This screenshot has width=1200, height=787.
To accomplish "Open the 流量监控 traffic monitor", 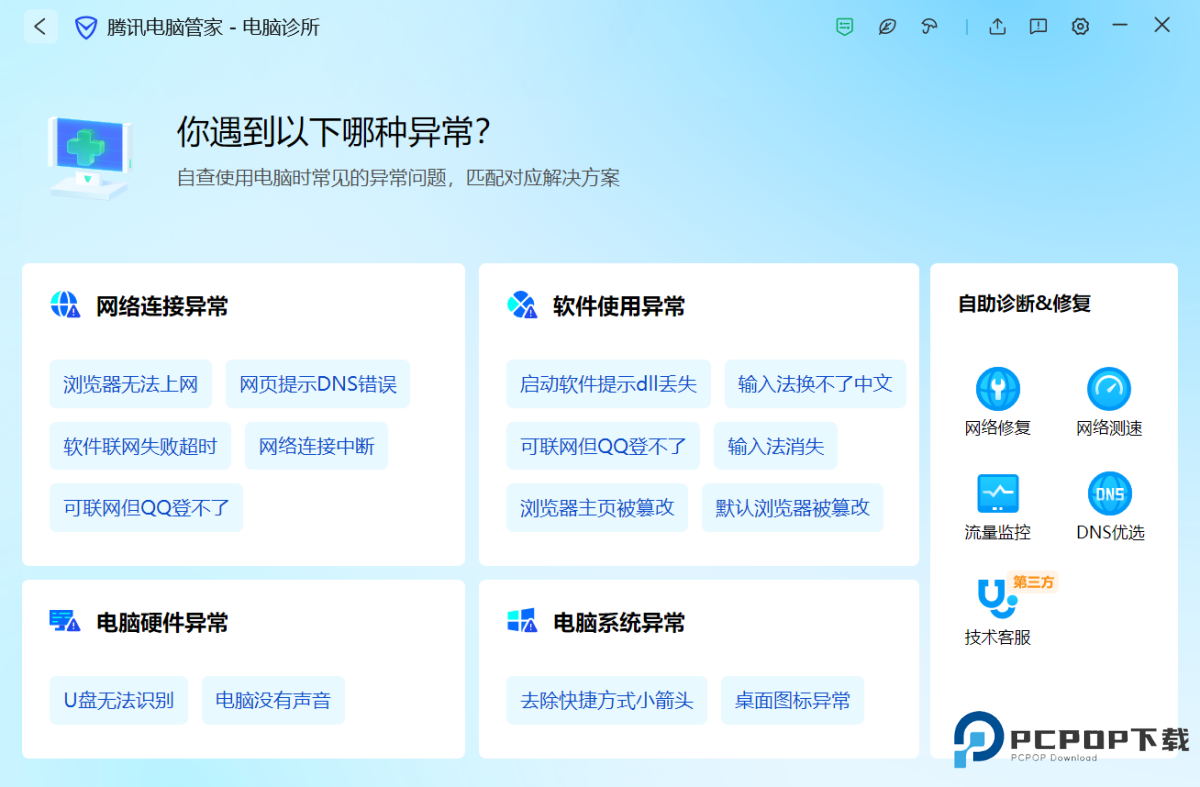I will pyautogui.click(x=997, y=506).
